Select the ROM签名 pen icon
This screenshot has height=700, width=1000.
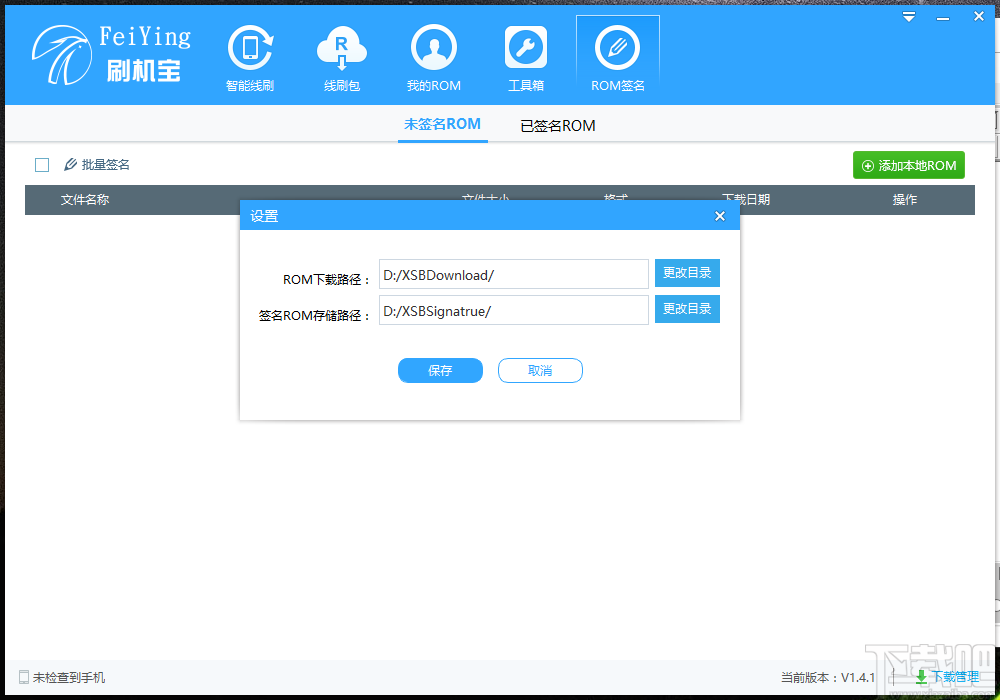point(617,47)
